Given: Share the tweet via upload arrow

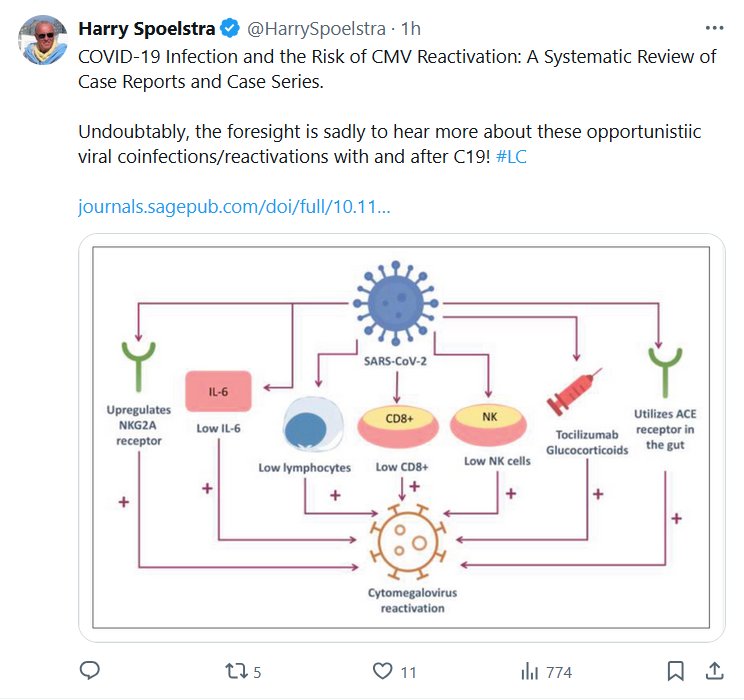Looking at the screenshot, I should (714, 670).
